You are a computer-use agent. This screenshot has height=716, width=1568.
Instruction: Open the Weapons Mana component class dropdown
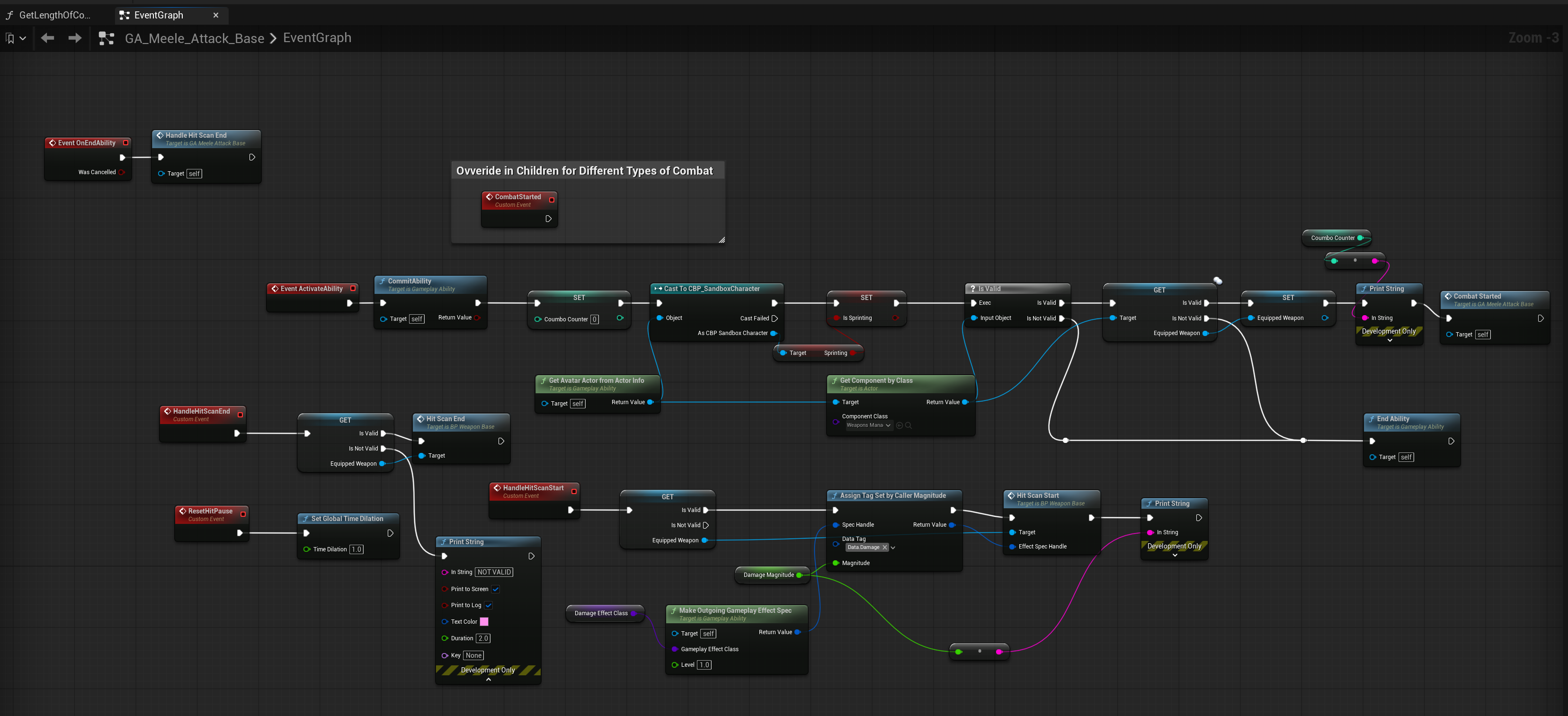(x=868, y=425)
